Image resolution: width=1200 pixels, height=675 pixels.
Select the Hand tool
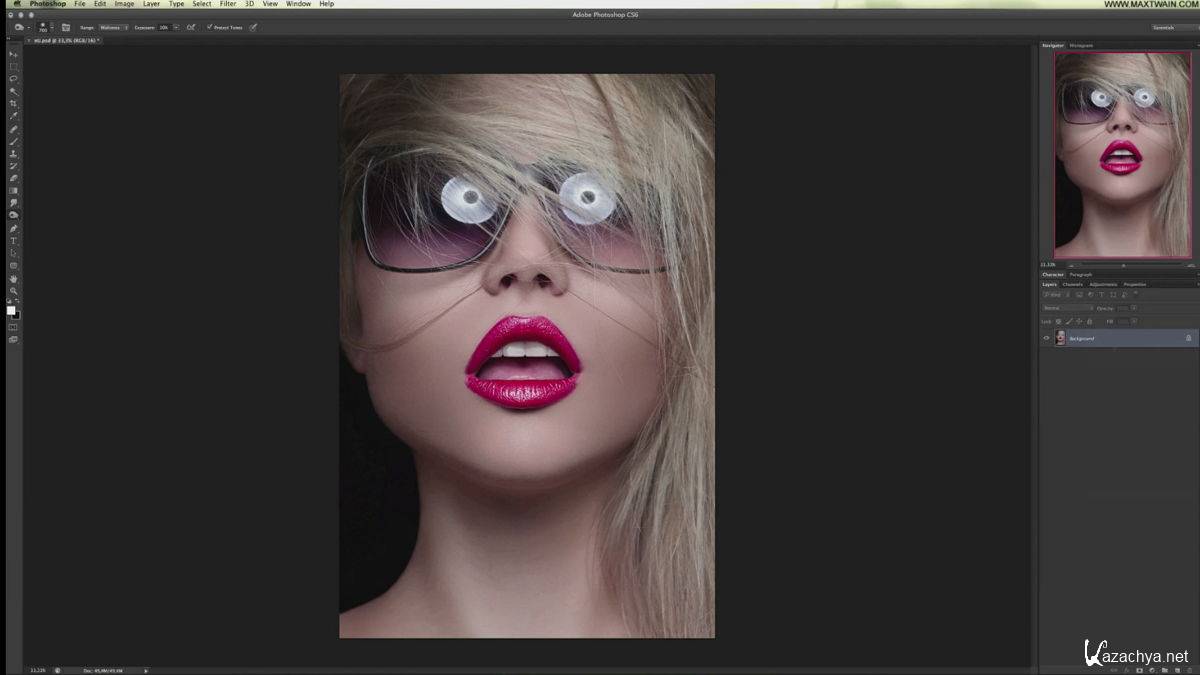point(13,279)
